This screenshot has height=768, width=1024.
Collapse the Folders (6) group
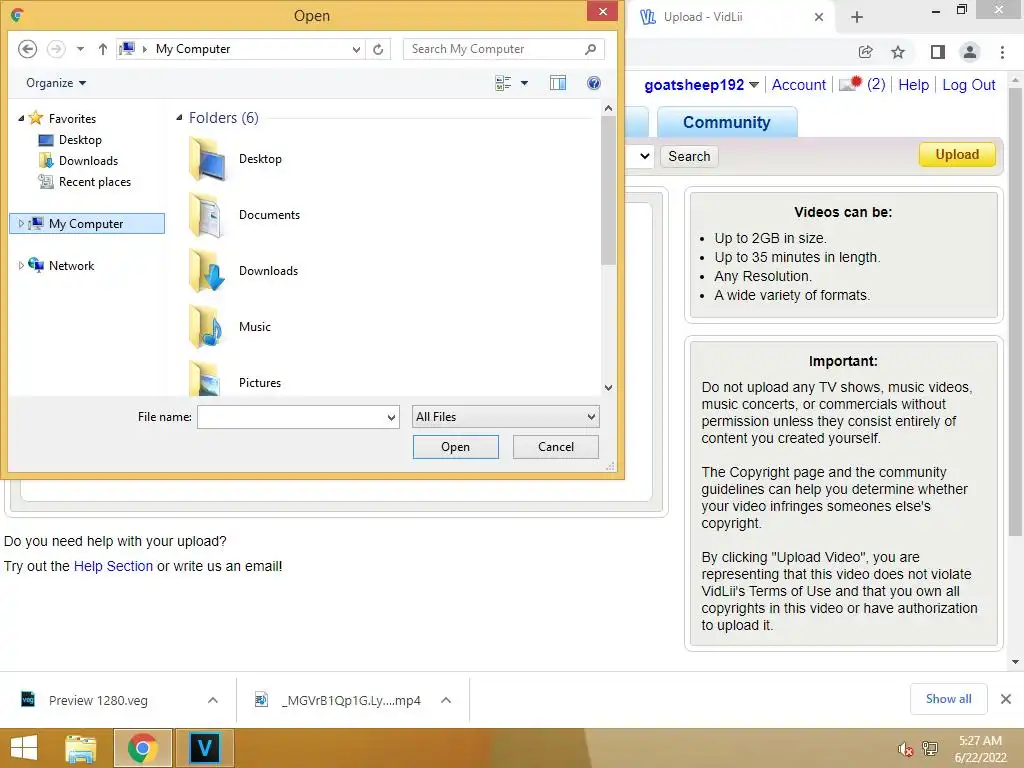(180, 118)
